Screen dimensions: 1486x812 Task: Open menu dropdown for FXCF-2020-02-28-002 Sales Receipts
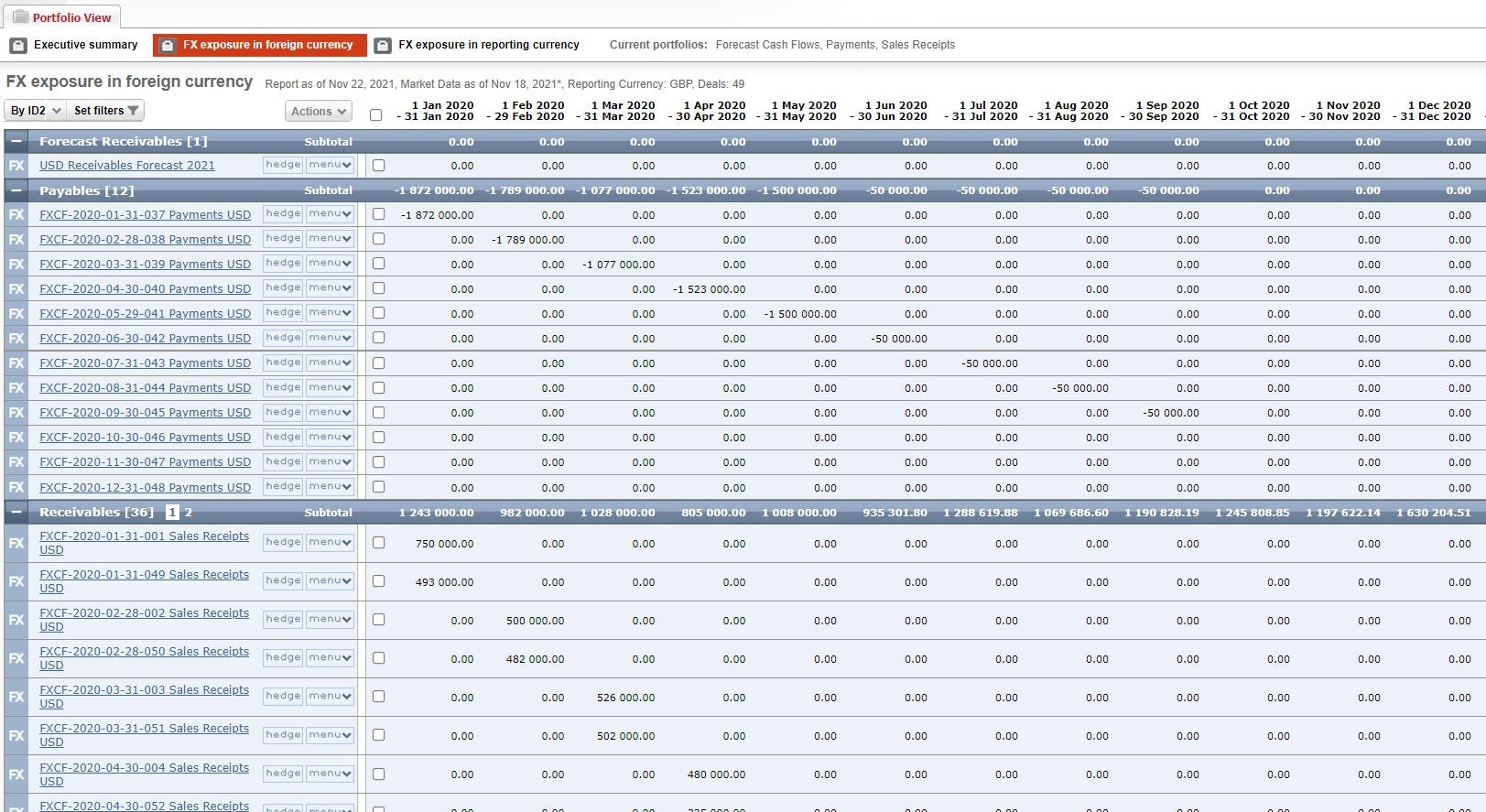[x=330, y=619]
